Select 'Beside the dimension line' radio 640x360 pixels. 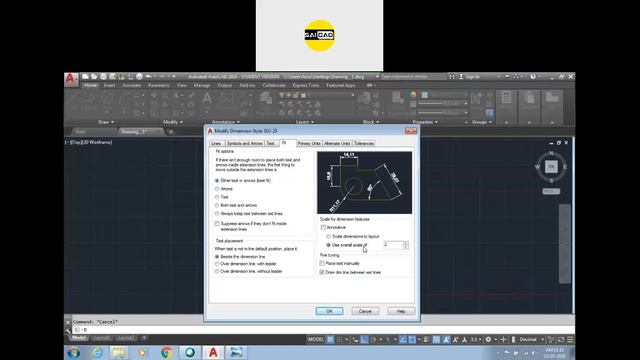(217, 257)
